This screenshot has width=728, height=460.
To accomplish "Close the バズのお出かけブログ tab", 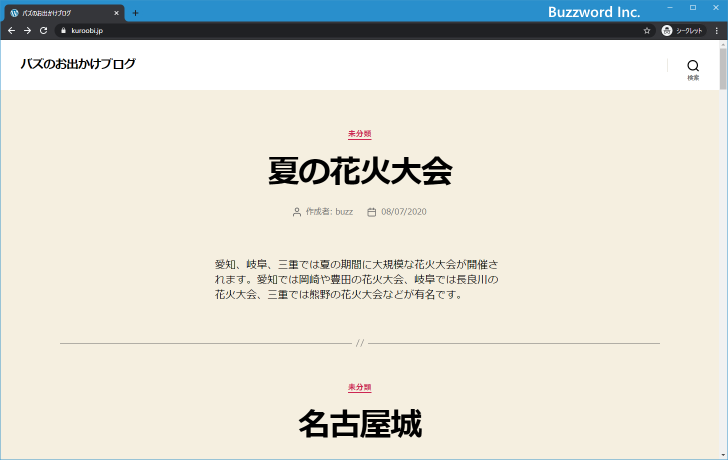I will tap(117, 13).
